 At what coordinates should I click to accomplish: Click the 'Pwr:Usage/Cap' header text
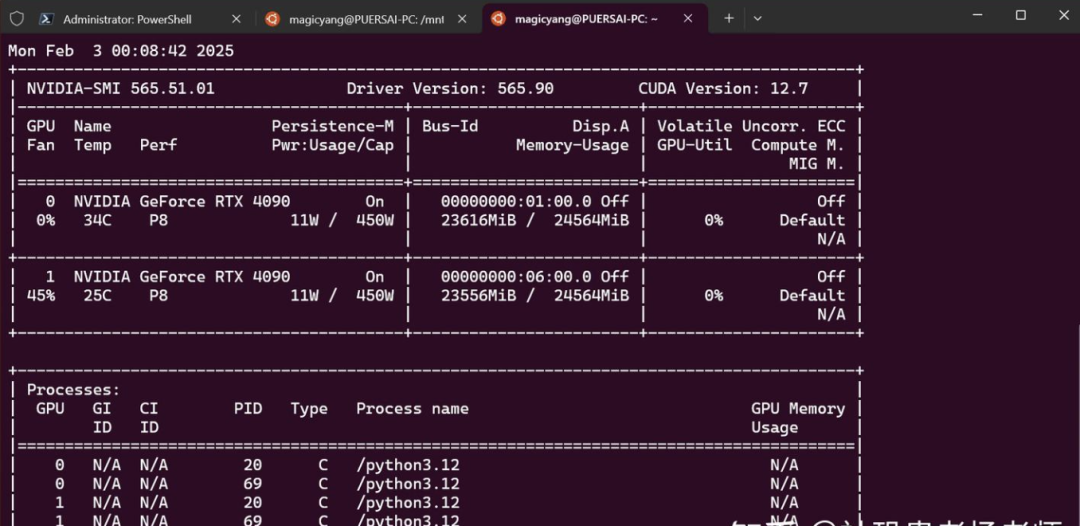click(333, 145)
